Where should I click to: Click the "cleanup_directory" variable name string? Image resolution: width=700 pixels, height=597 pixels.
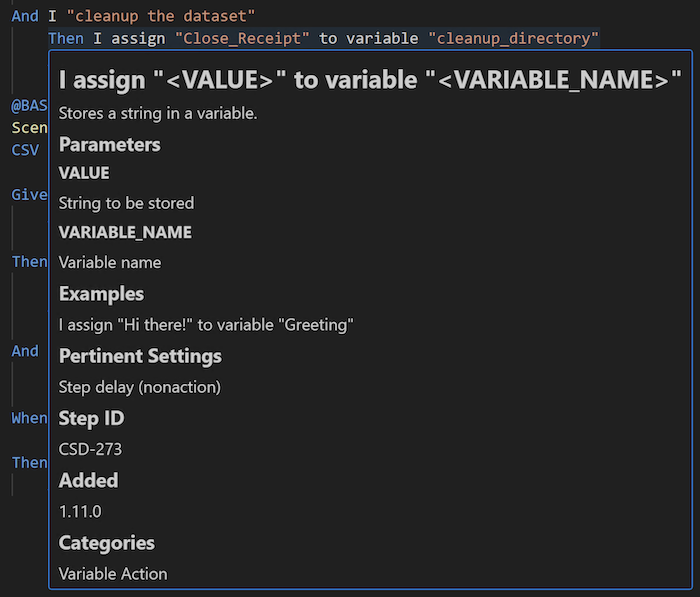click(x=513, y=39)
